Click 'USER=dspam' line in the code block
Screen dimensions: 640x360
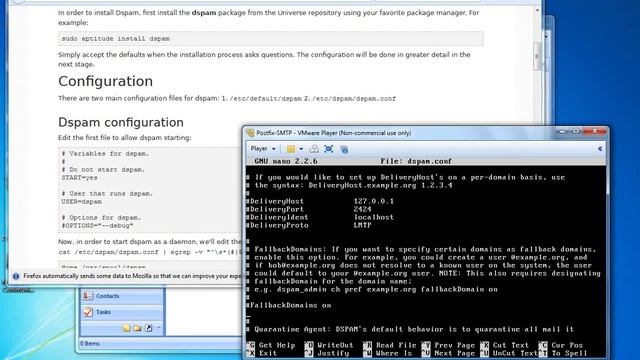[x=82, y=202]
